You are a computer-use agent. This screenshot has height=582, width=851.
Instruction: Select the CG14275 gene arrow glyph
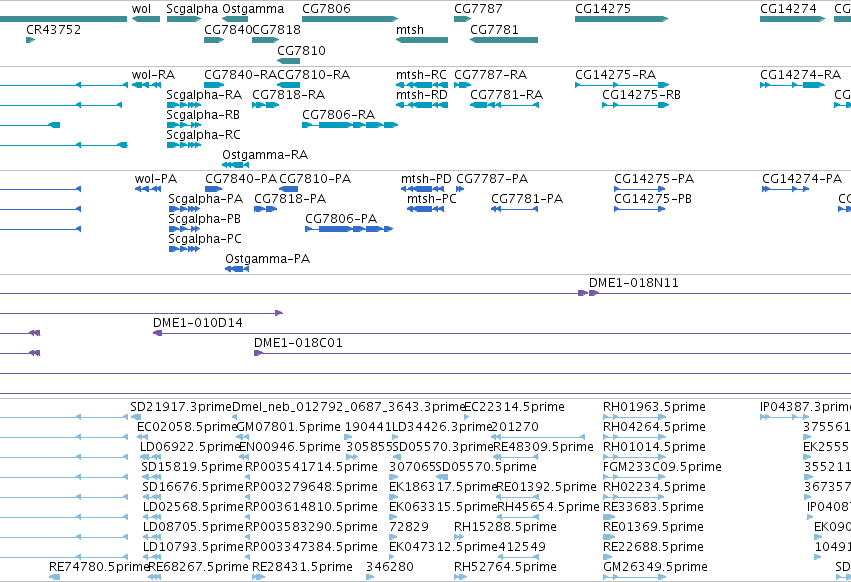621,19
